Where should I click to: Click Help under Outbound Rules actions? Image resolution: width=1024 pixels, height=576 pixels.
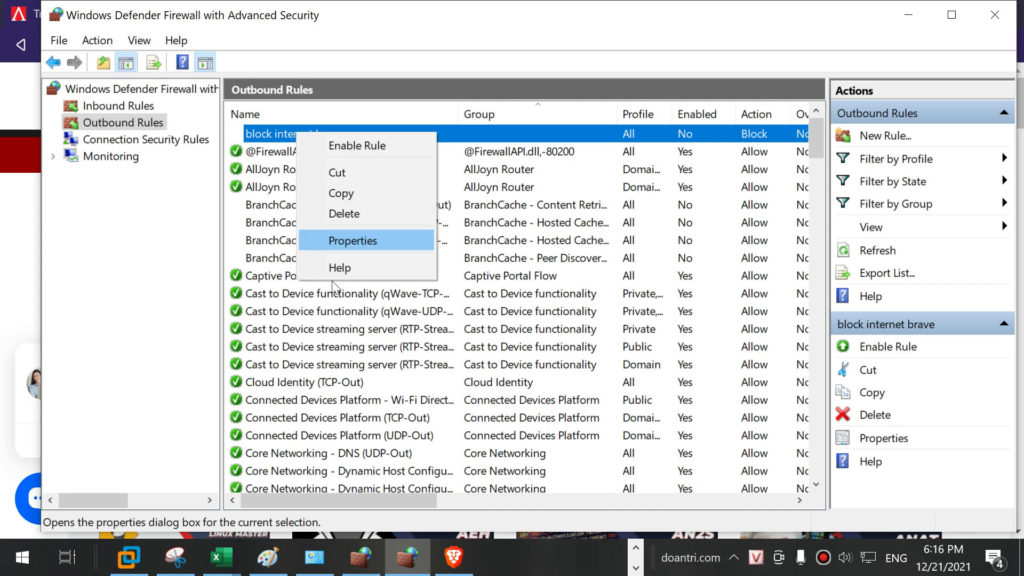pos(871,296)
